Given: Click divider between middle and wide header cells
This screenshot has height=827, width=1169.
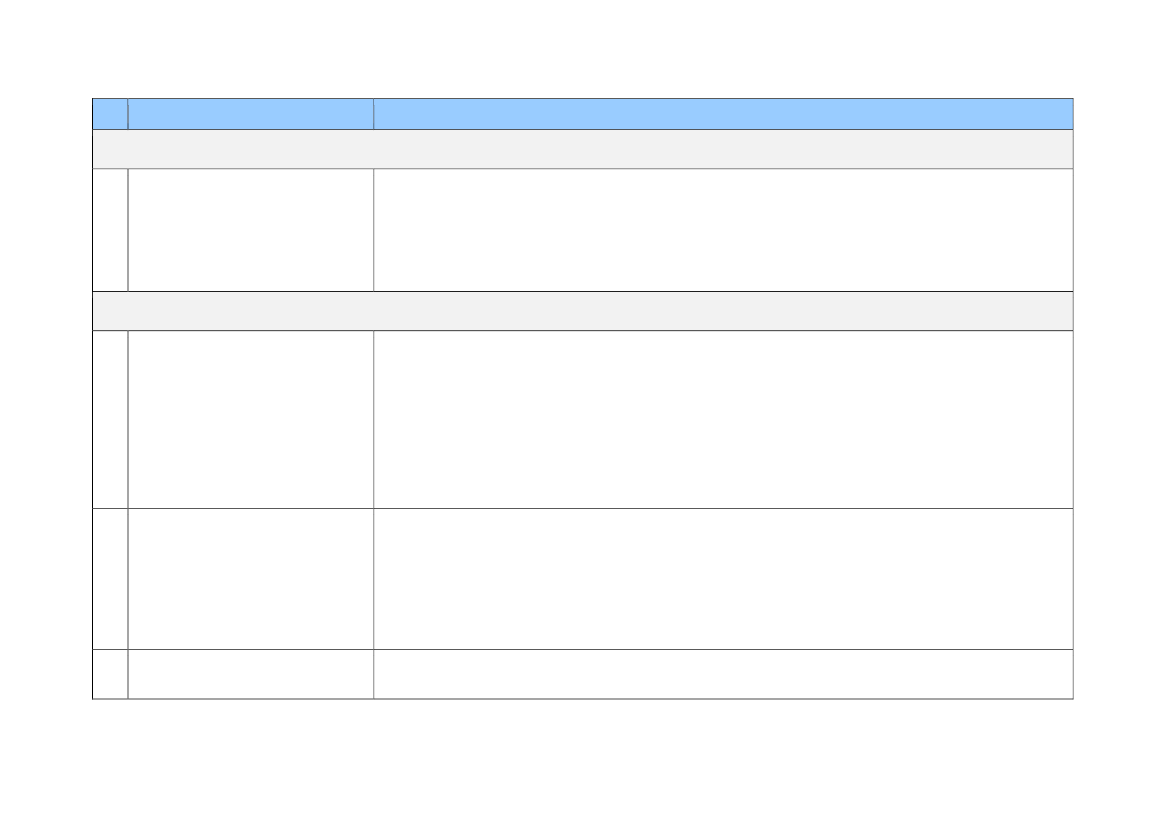Looking at the screenshot, I should click(374, 114).
